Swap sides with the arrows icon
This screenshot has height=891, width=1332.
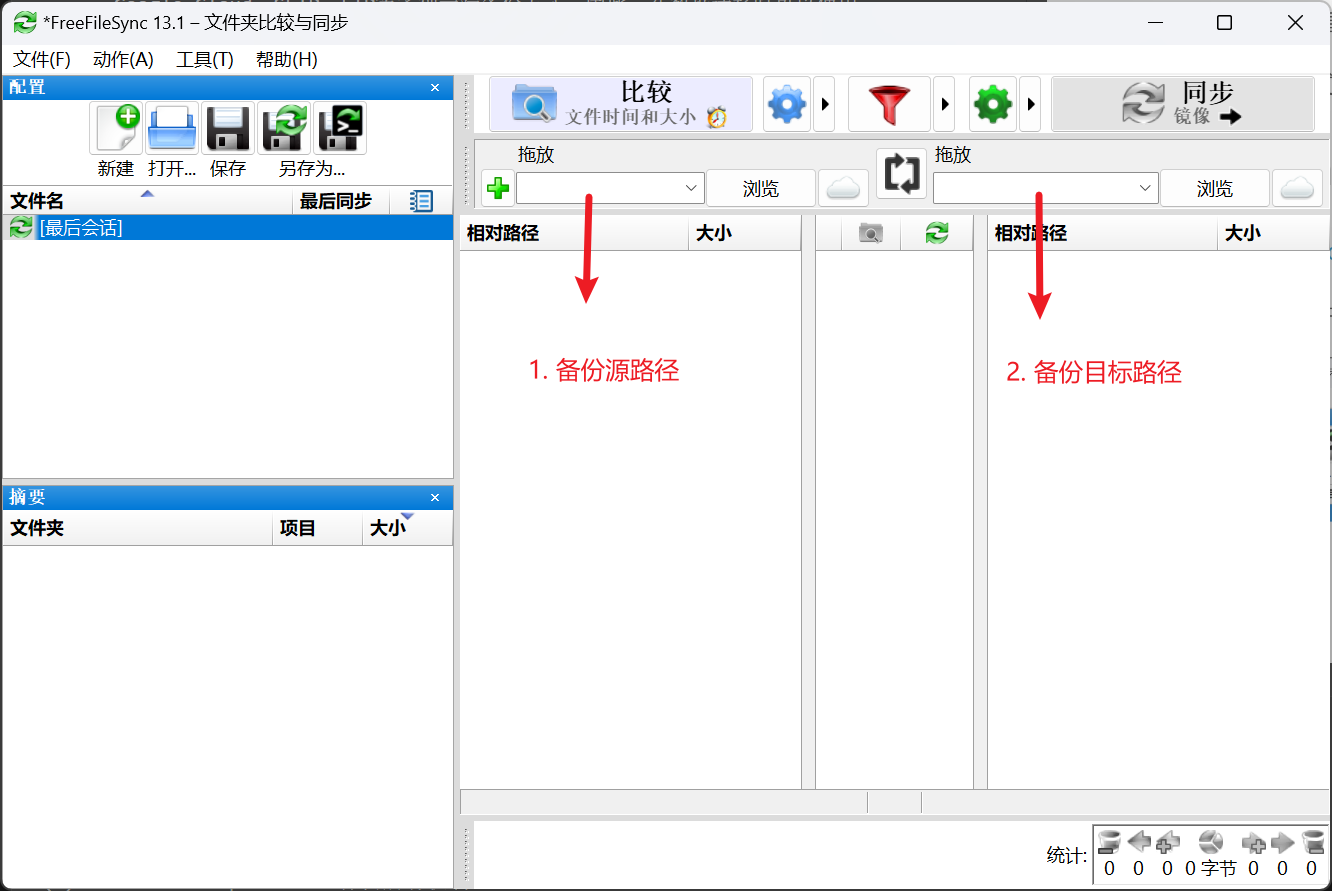pyautogui.click(x=902, y=173)
